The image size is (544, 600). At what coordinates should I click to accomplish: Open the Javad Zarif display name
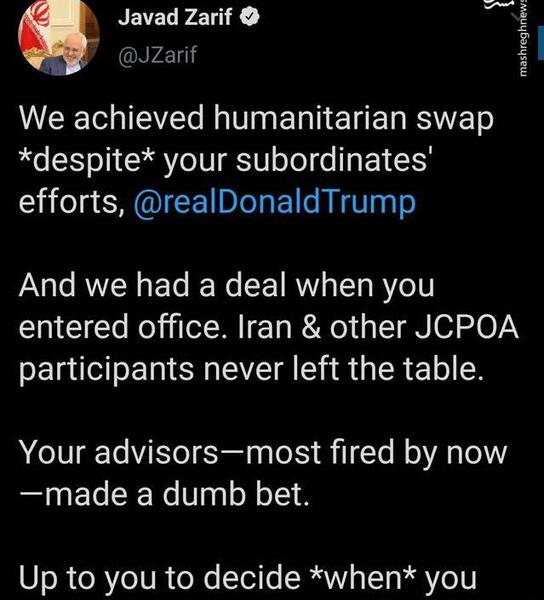click(175, 16)
